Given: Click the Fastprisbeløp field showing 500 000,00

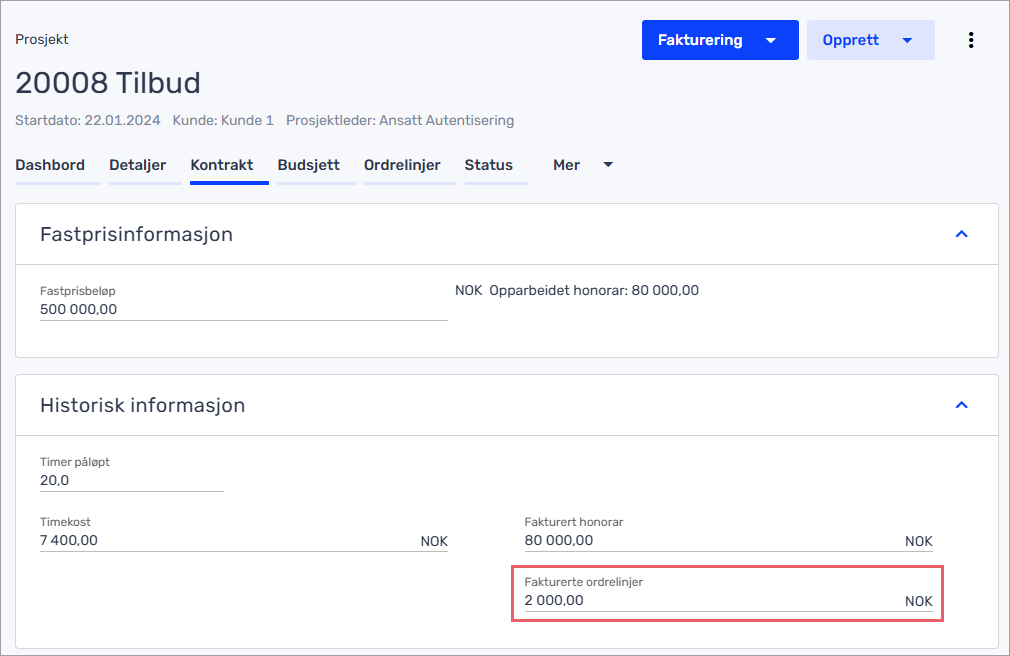Looking at the screenshot, I should coord(242,310).
